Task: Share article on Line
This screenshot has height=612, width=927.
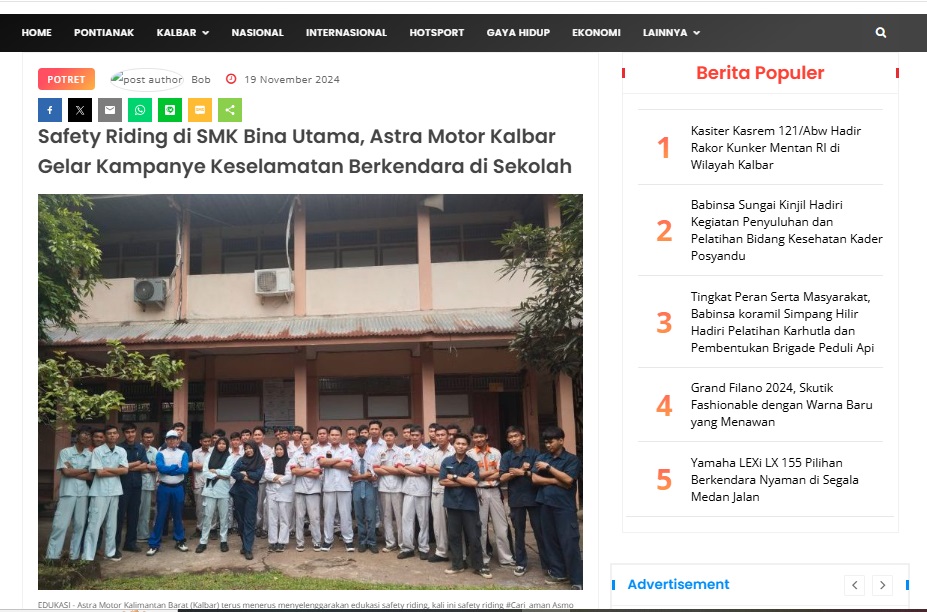Action: (170, 110)
